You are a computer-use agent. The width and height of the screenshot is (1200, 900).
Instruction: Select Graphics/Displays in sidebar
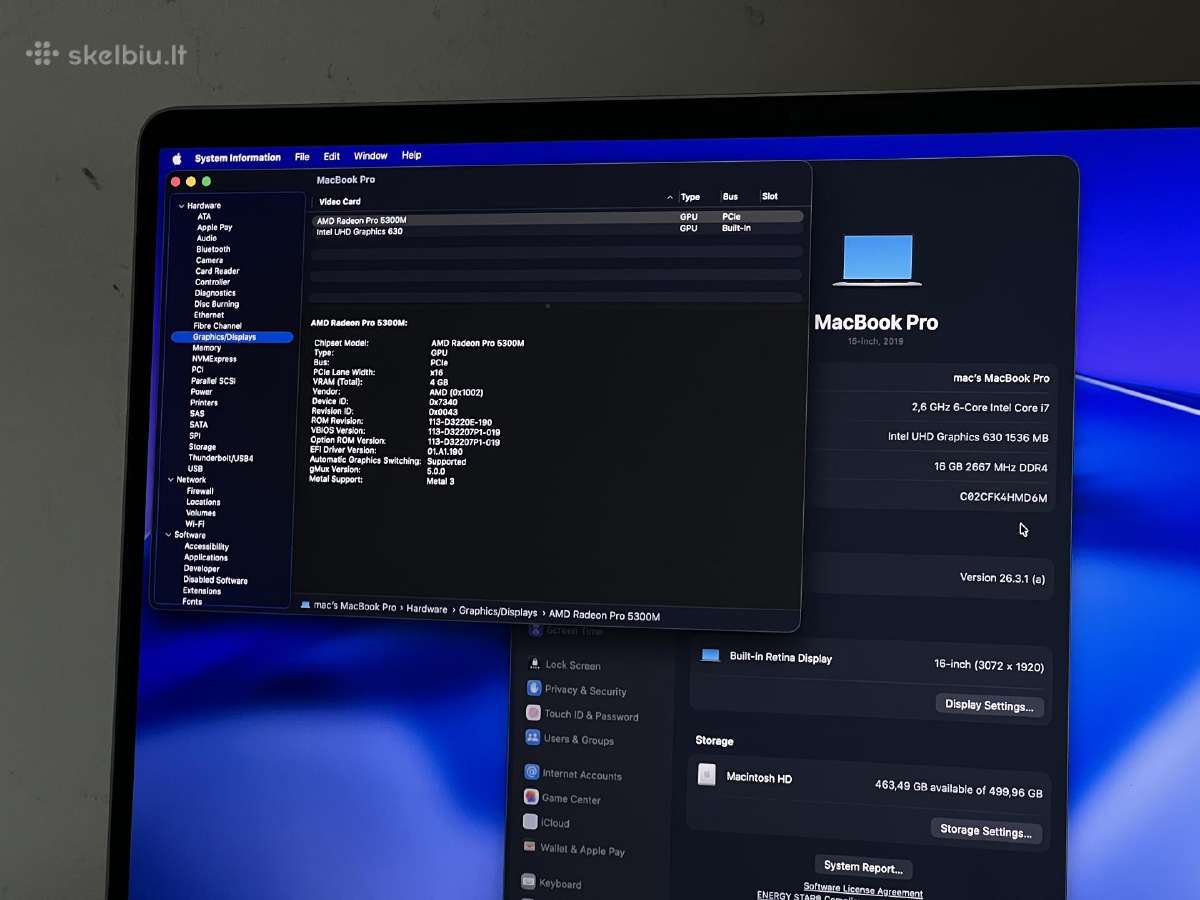pos(231,337)
